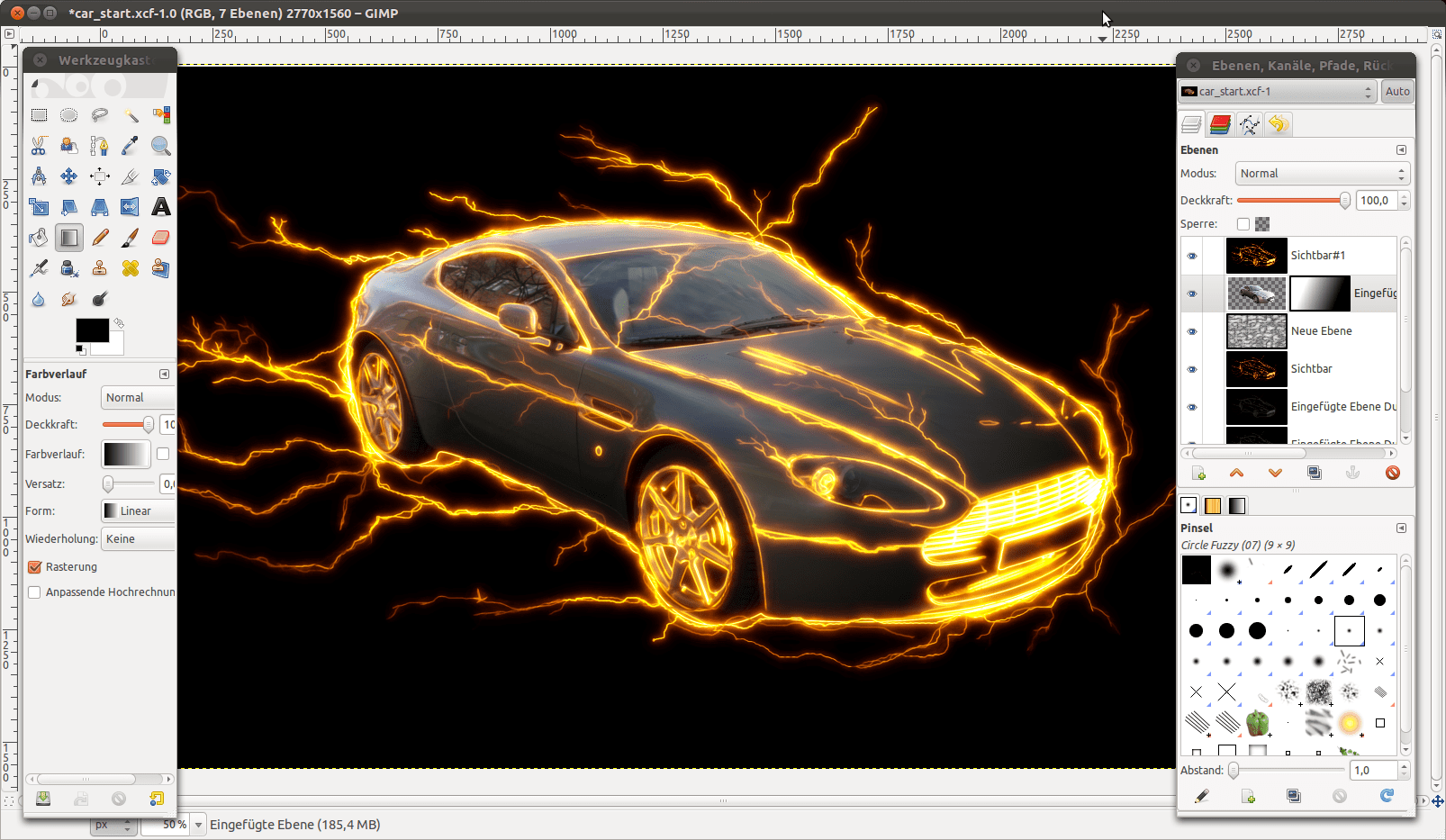Uncheck the Rasterung option
This screenshot has height=840, width=1446.
[34, 567]
